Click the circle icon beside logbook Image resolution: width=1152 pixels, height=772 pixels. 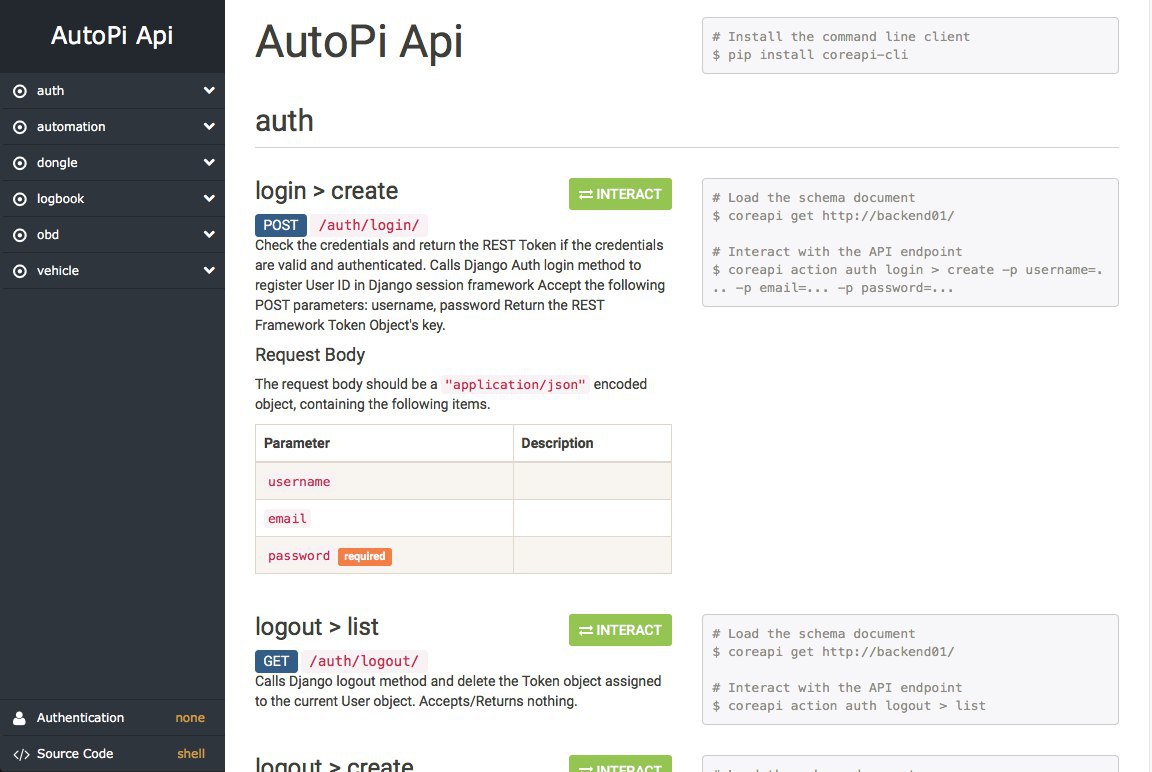pos(20,199)
